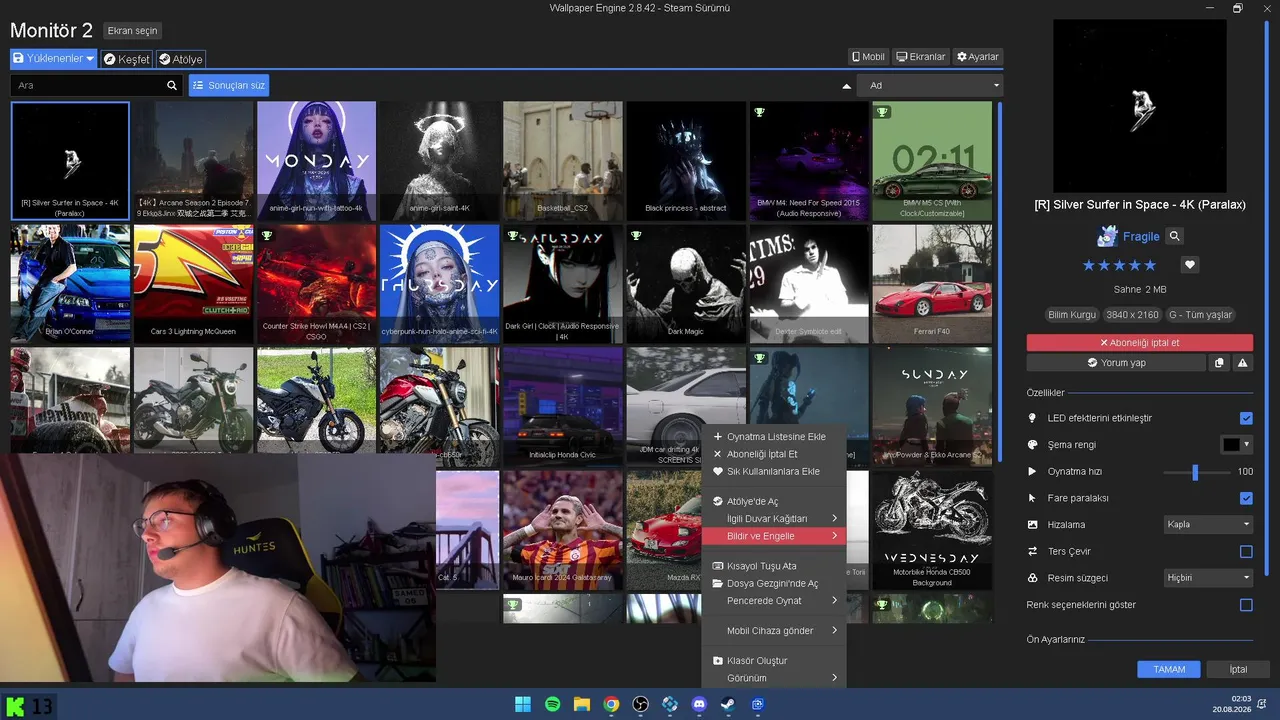Click the Fragile author avatar icon
The image size is (1280, 720).
(x=1107, y=236)
